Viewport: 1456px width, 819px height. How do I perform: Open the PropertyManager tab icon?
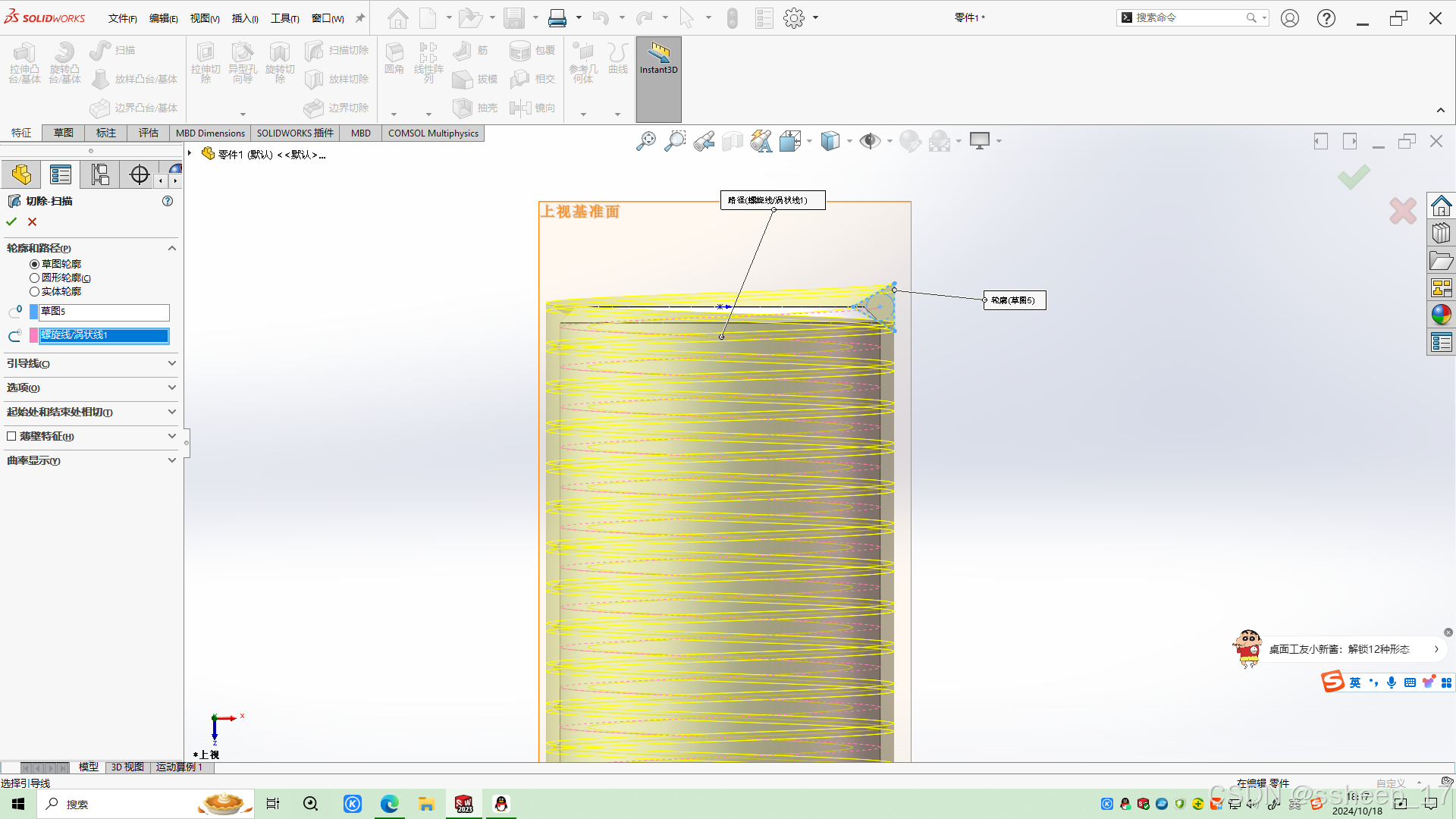pos(61,175)
